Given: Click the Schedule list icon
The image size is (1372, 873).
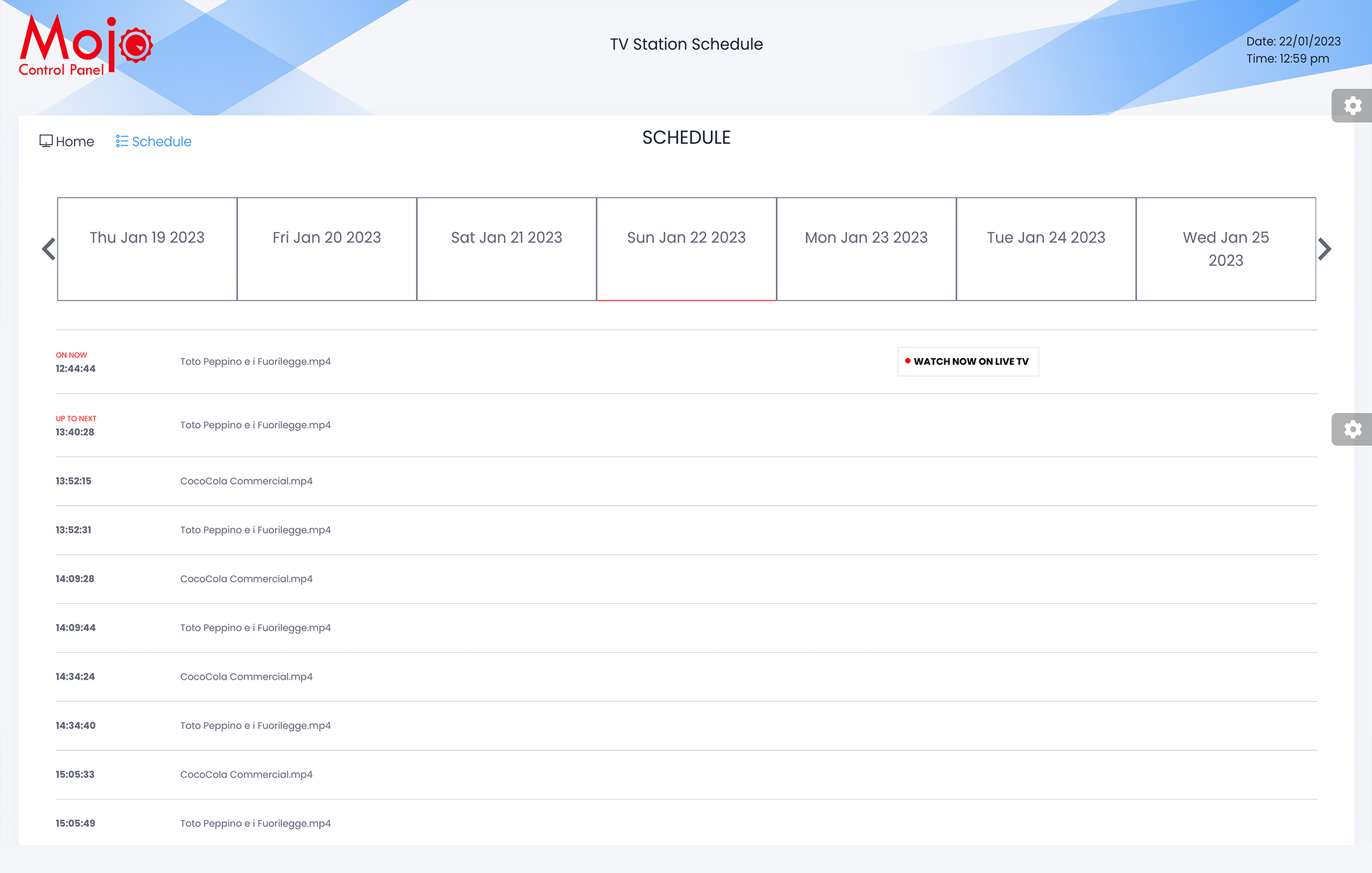Looking at the screenshot, I should (122, 142).
